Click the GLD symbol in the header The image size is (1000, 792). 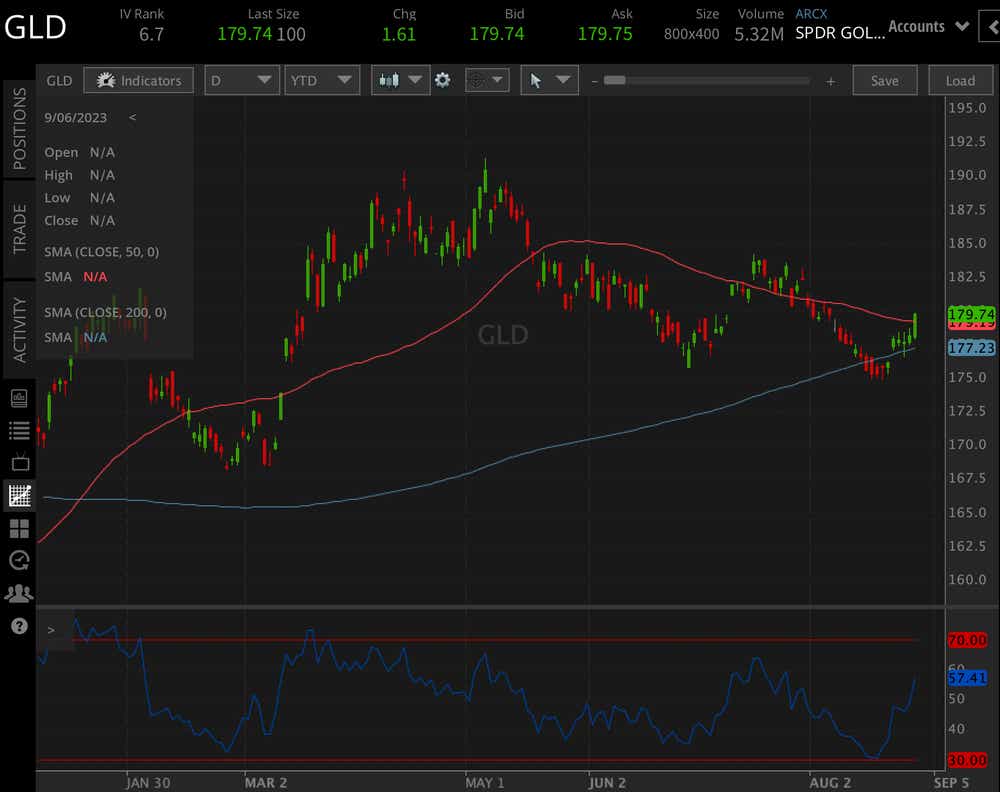pos(36,27)
